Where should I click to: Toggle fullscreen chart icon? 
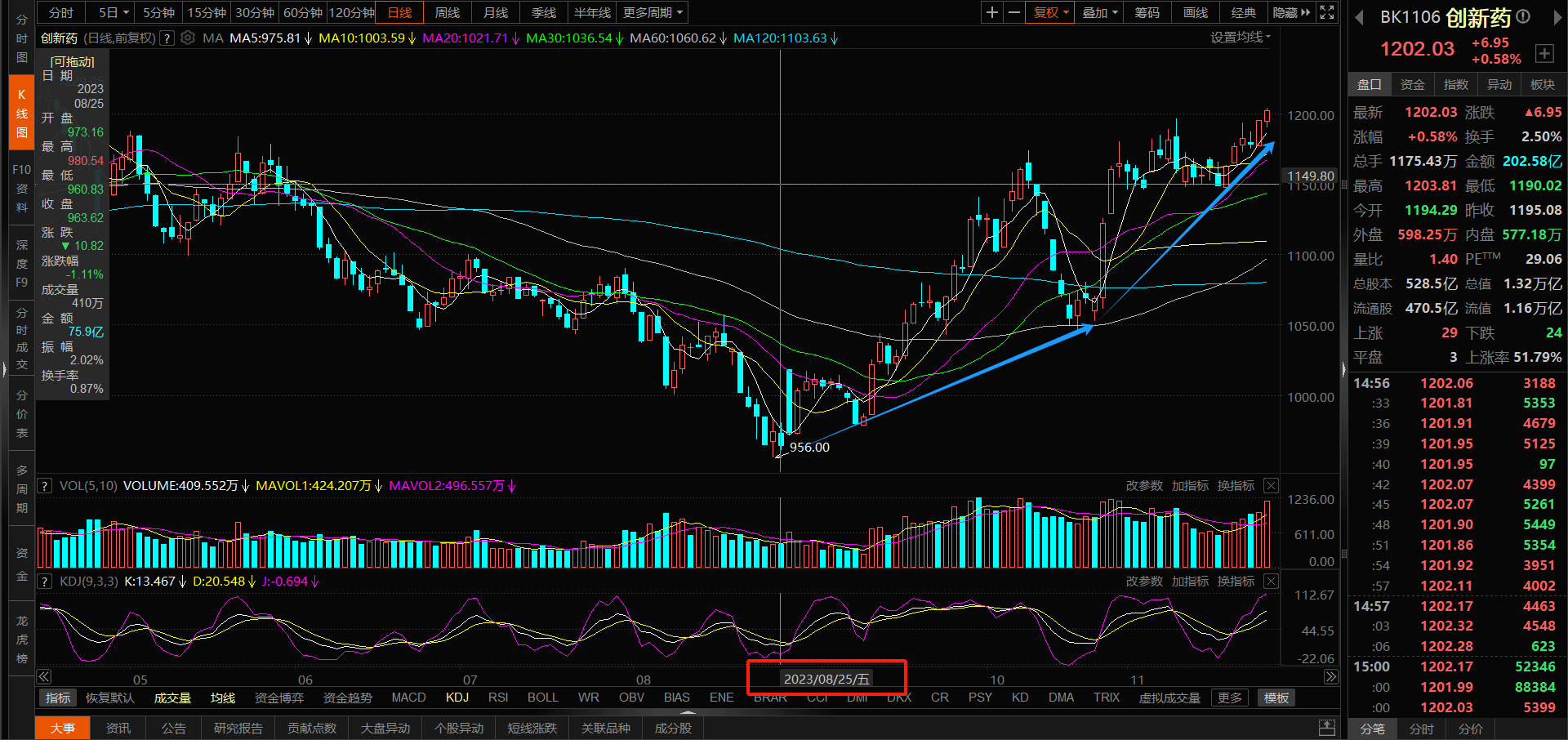click(1327, 12)
